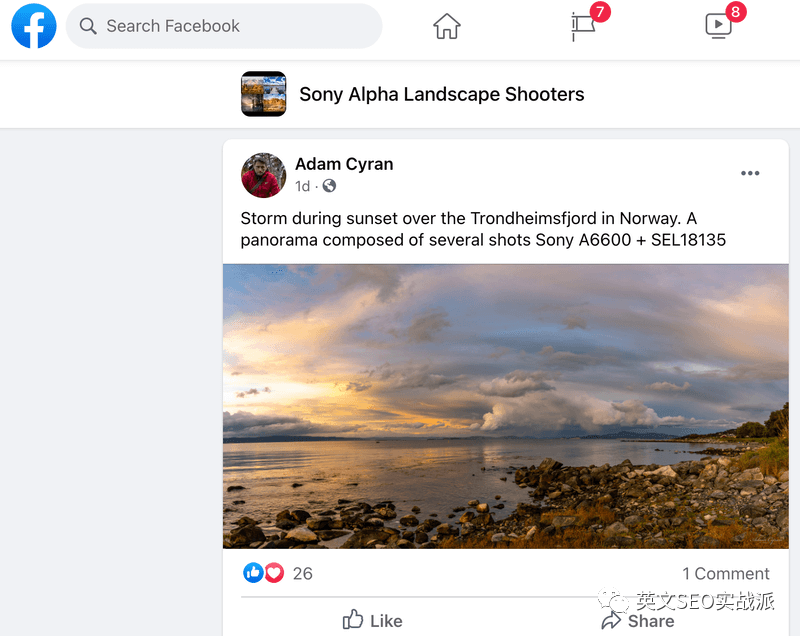Screen dimensions: 800x636
Task: Open the Pages flag icon
Action: coord(583,27)
